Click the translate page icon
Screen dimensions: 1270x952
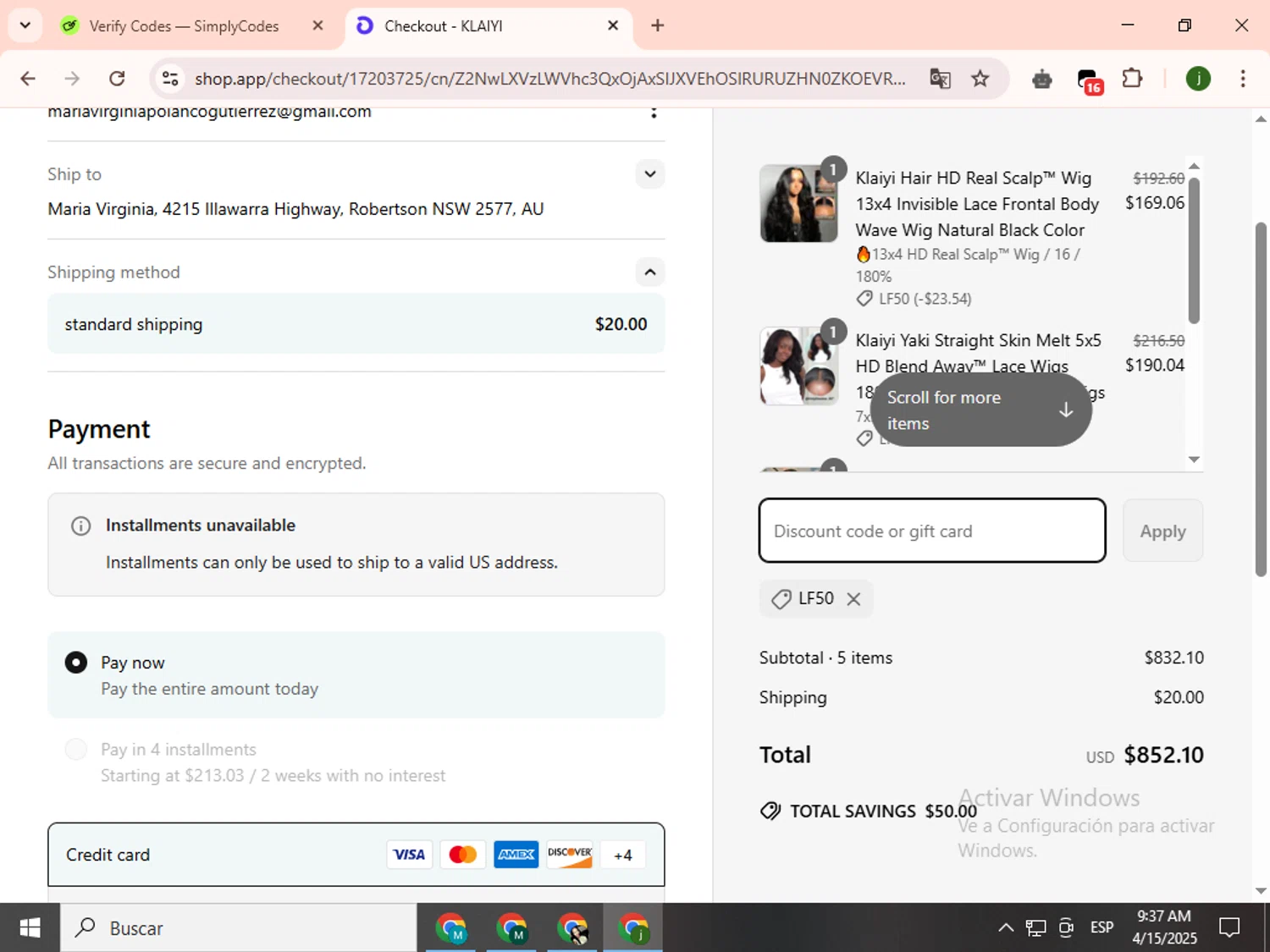click(940, 79)
